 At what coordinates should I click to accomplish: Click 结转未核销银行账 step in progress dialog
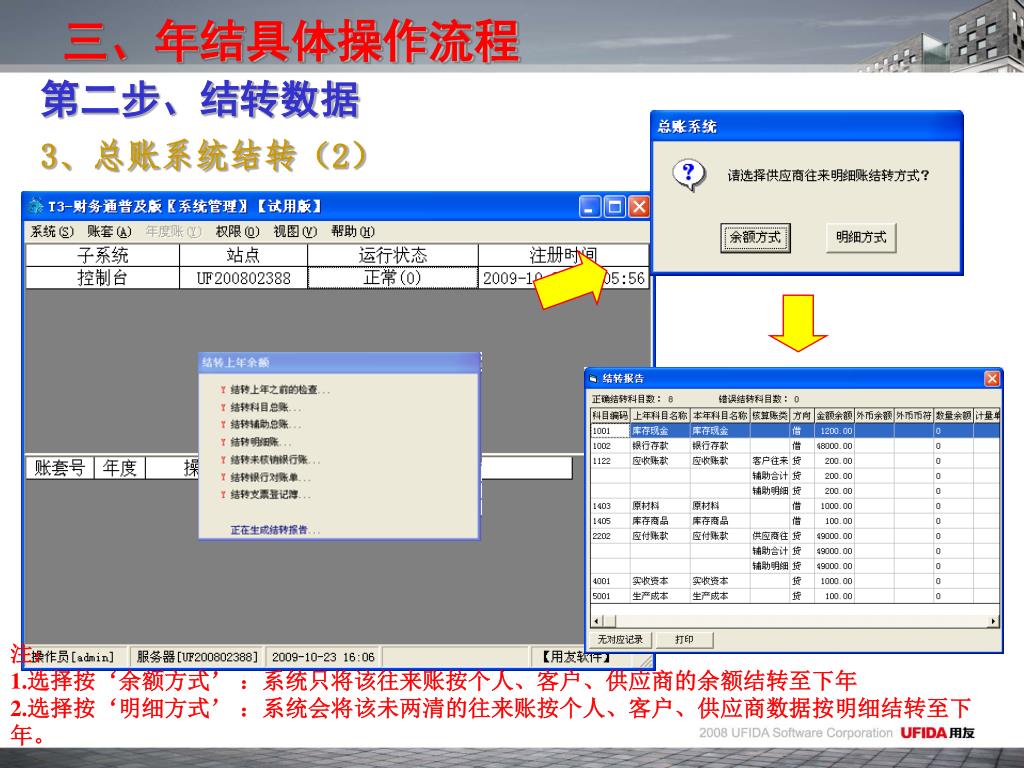275,460
